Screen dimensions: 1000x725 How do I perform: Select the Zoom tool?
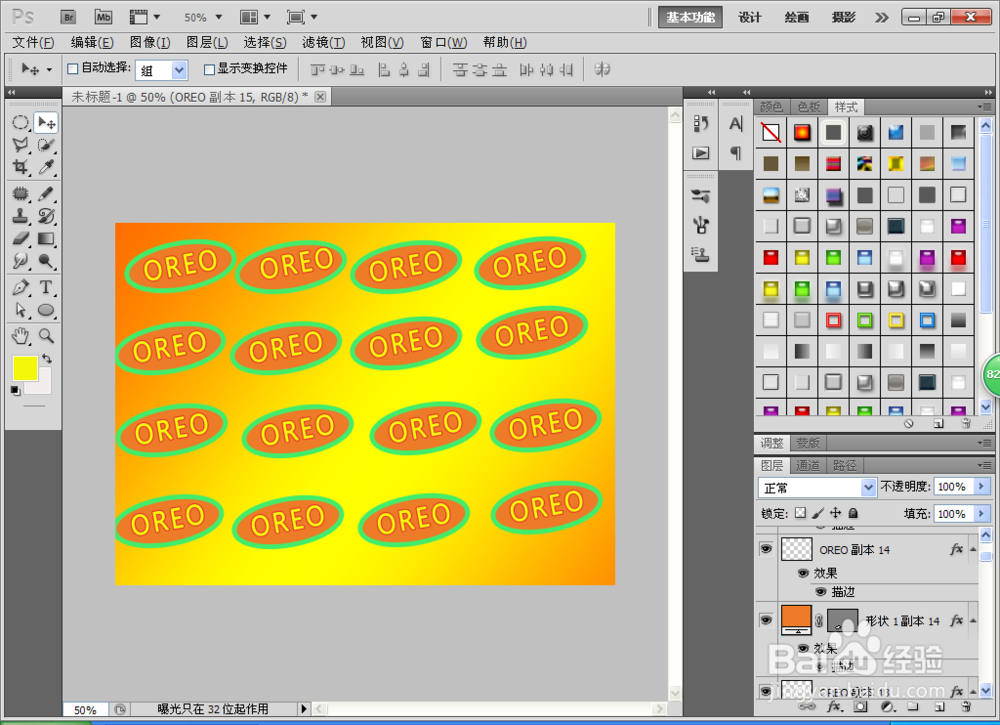[x=46, y=335]
